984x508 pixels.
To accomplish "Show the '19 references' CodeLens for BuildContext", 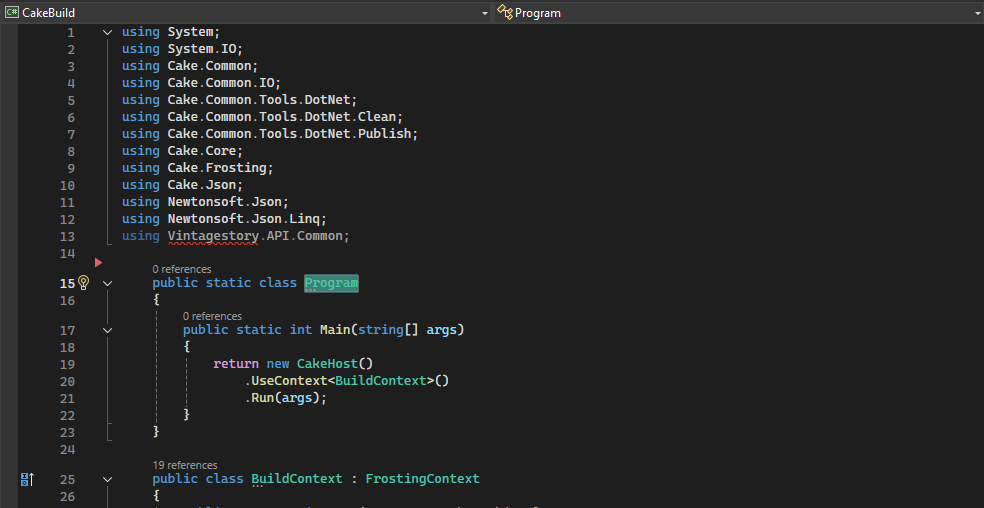I will pyautogui.click(x=184, y=465).
